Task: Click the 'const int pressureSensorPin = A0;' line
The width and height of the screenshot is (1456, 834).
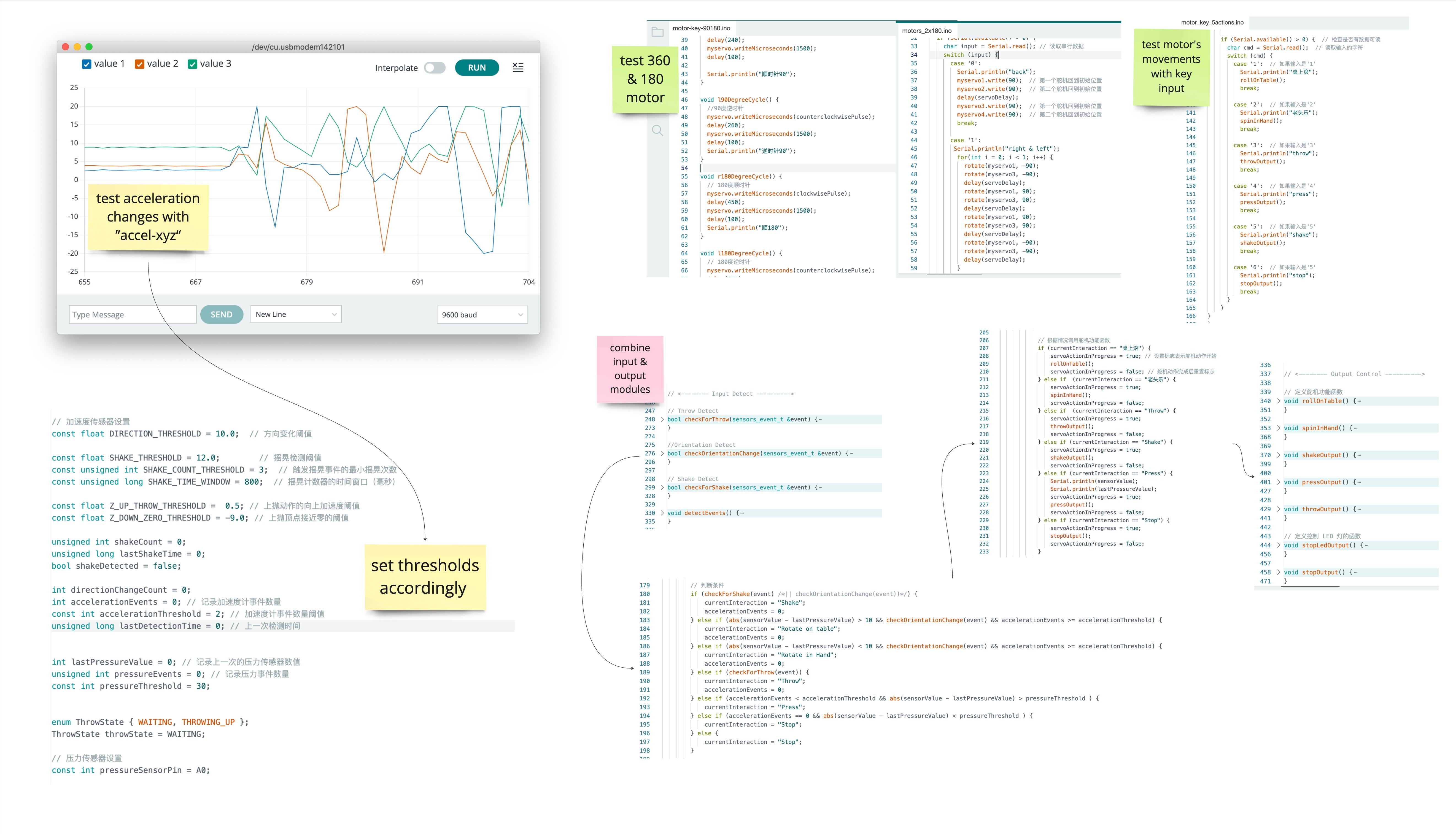Action: tap(131, 770)
